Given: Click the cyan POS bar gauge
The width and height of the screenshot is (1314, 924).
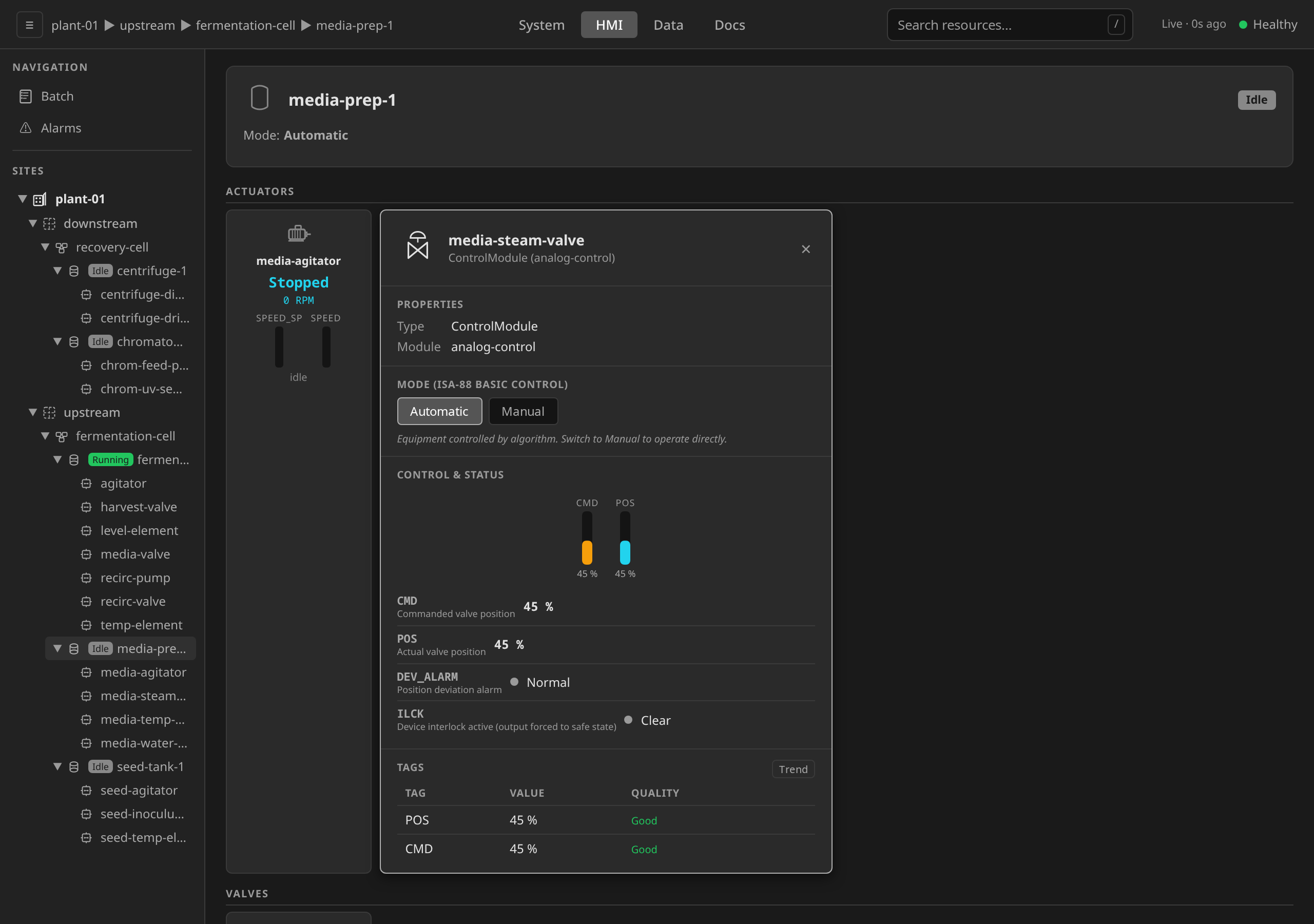Looking at the screenshot, I should click(625, 538).
